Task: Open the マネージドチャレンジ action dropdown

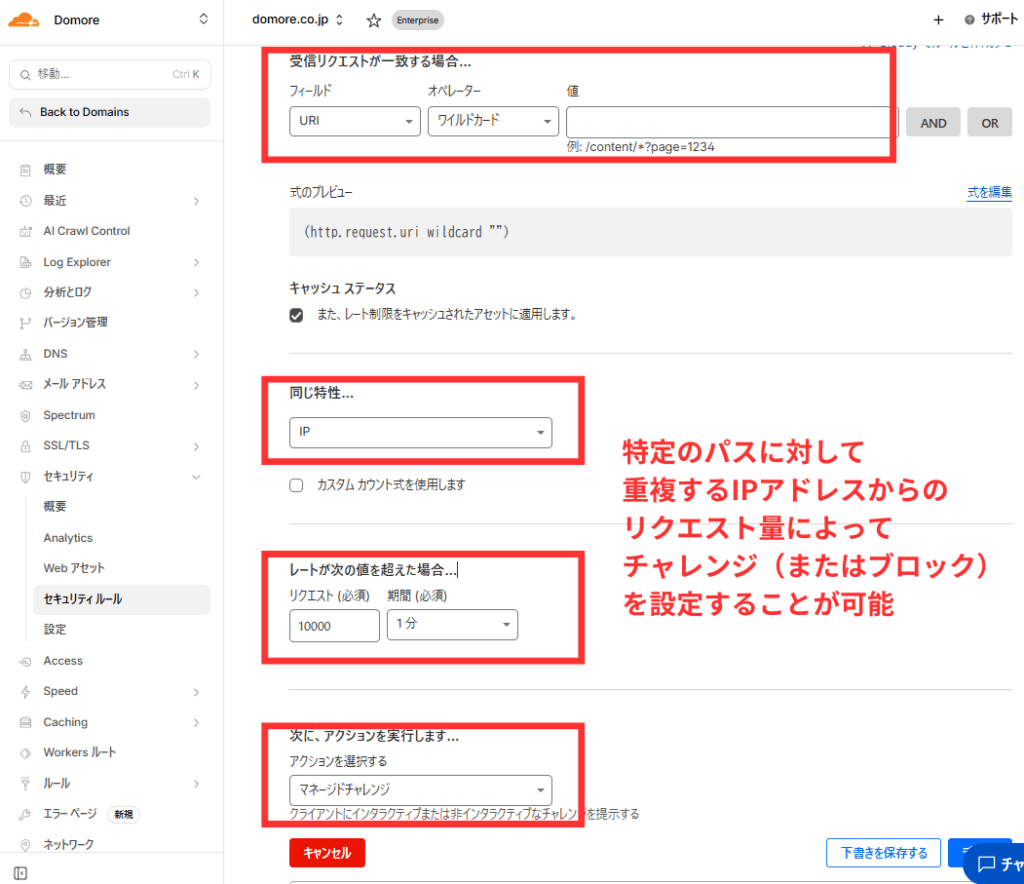Action: tap(420, 789)
